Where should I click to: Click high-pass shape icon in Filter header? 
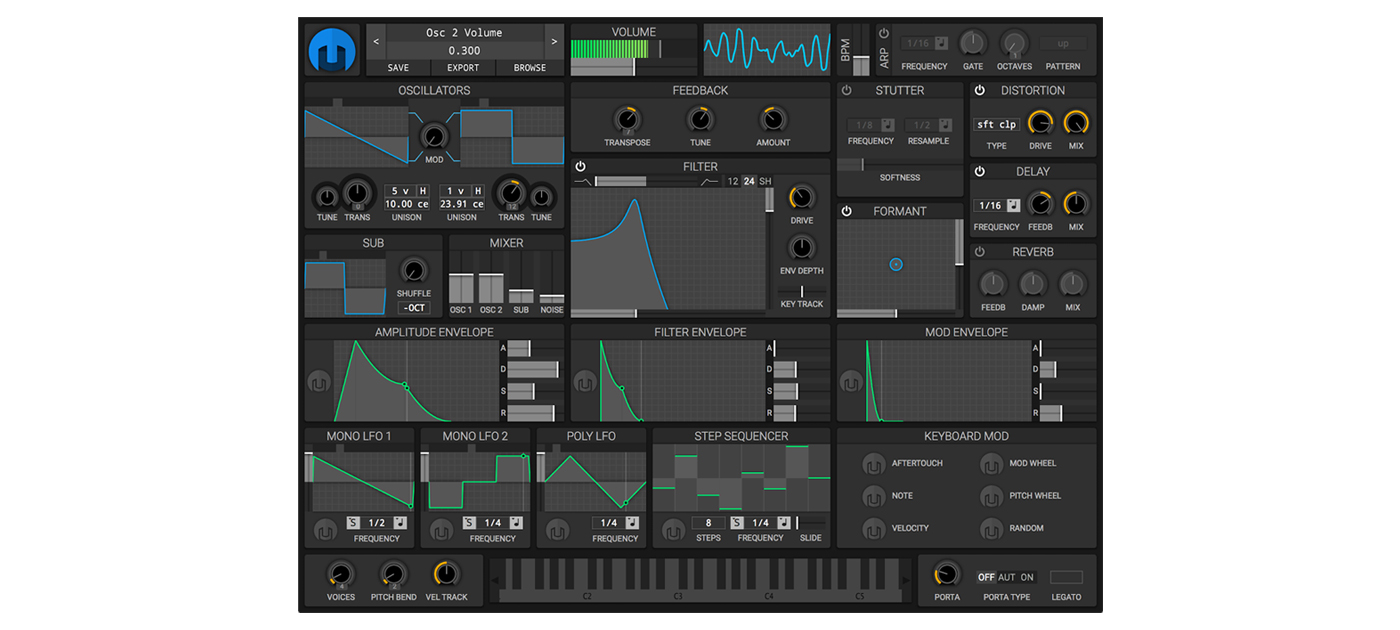[711, 182]
